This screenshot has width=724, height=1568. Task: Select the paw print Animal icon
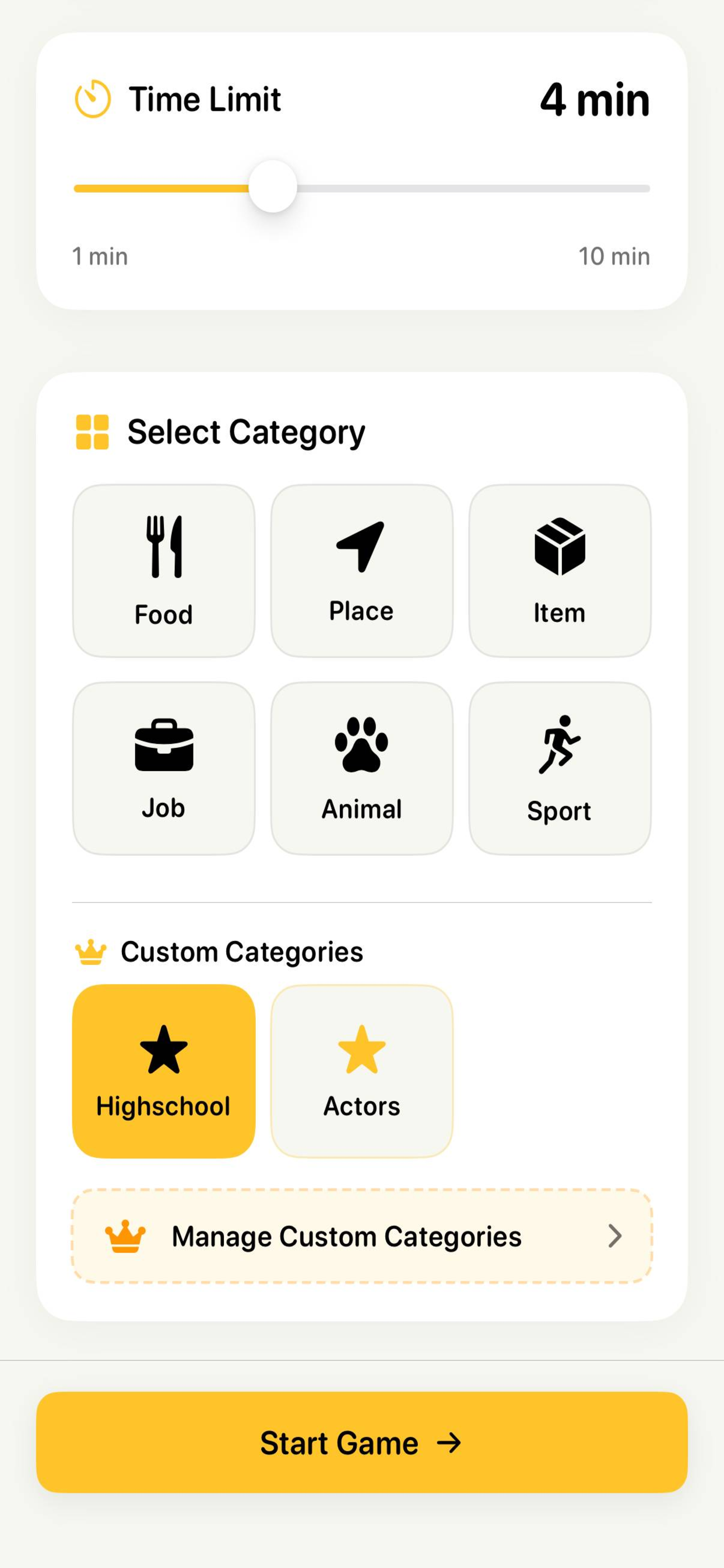pyautogui.click(x=361, y=745)
